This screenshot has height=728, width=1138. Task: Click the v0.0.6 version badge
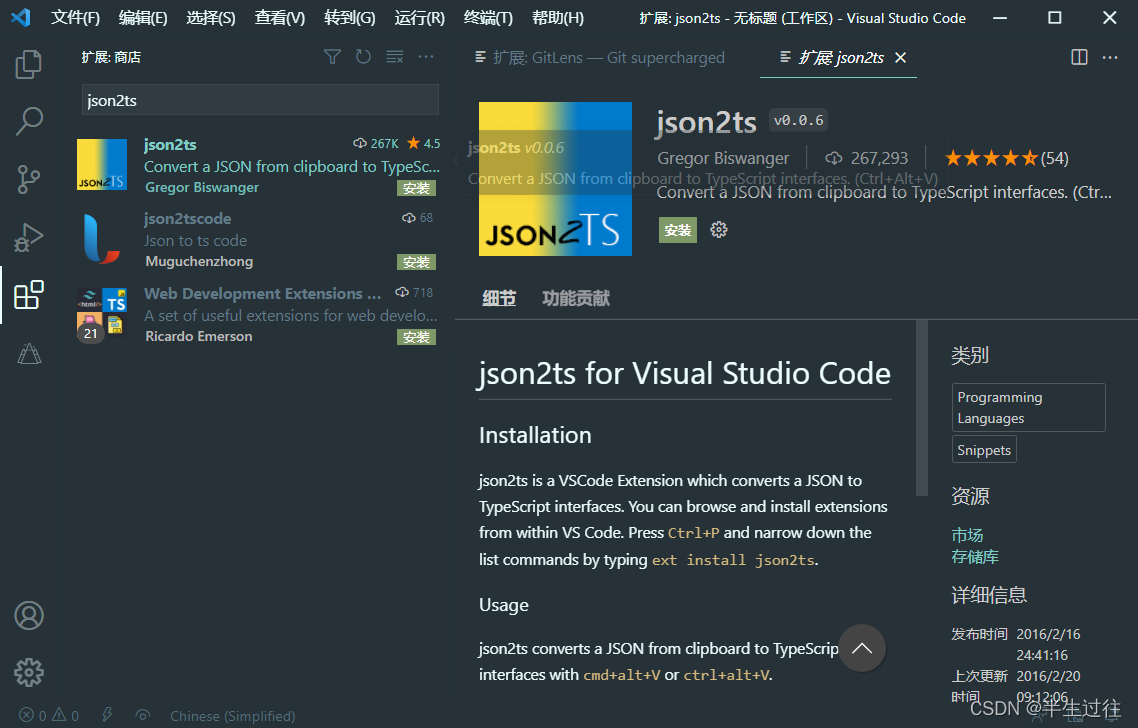click(x=798, y=120)
